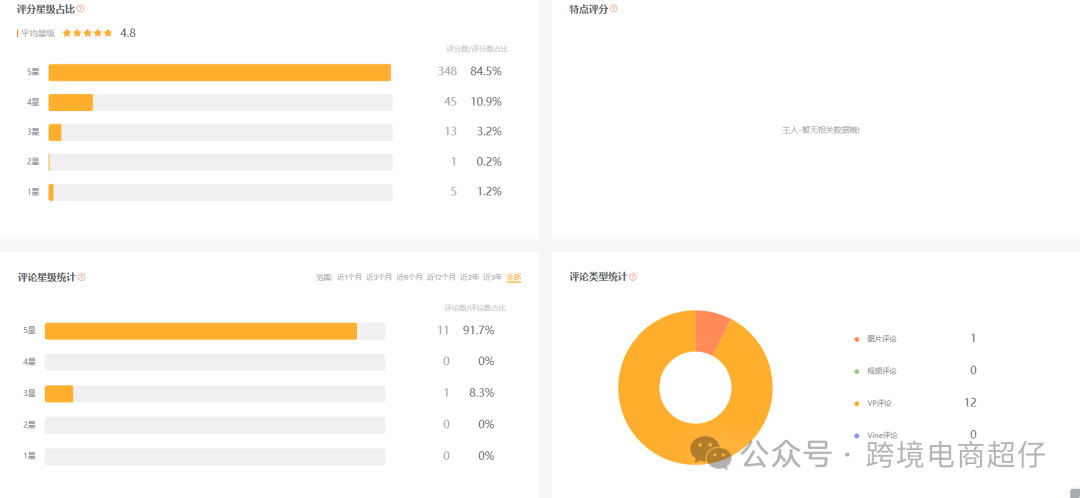Choose the 近3年 range option

click(492, 278)
